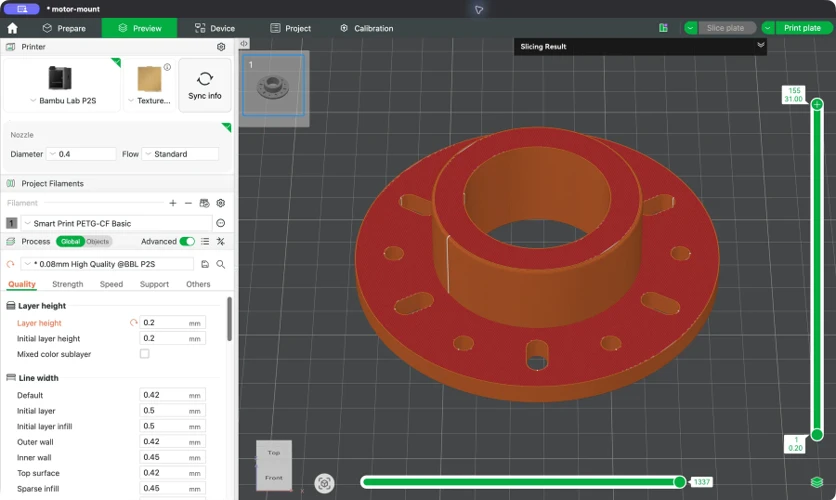
Task: Select the Quality settings tab
Action: tap(22, 284)
